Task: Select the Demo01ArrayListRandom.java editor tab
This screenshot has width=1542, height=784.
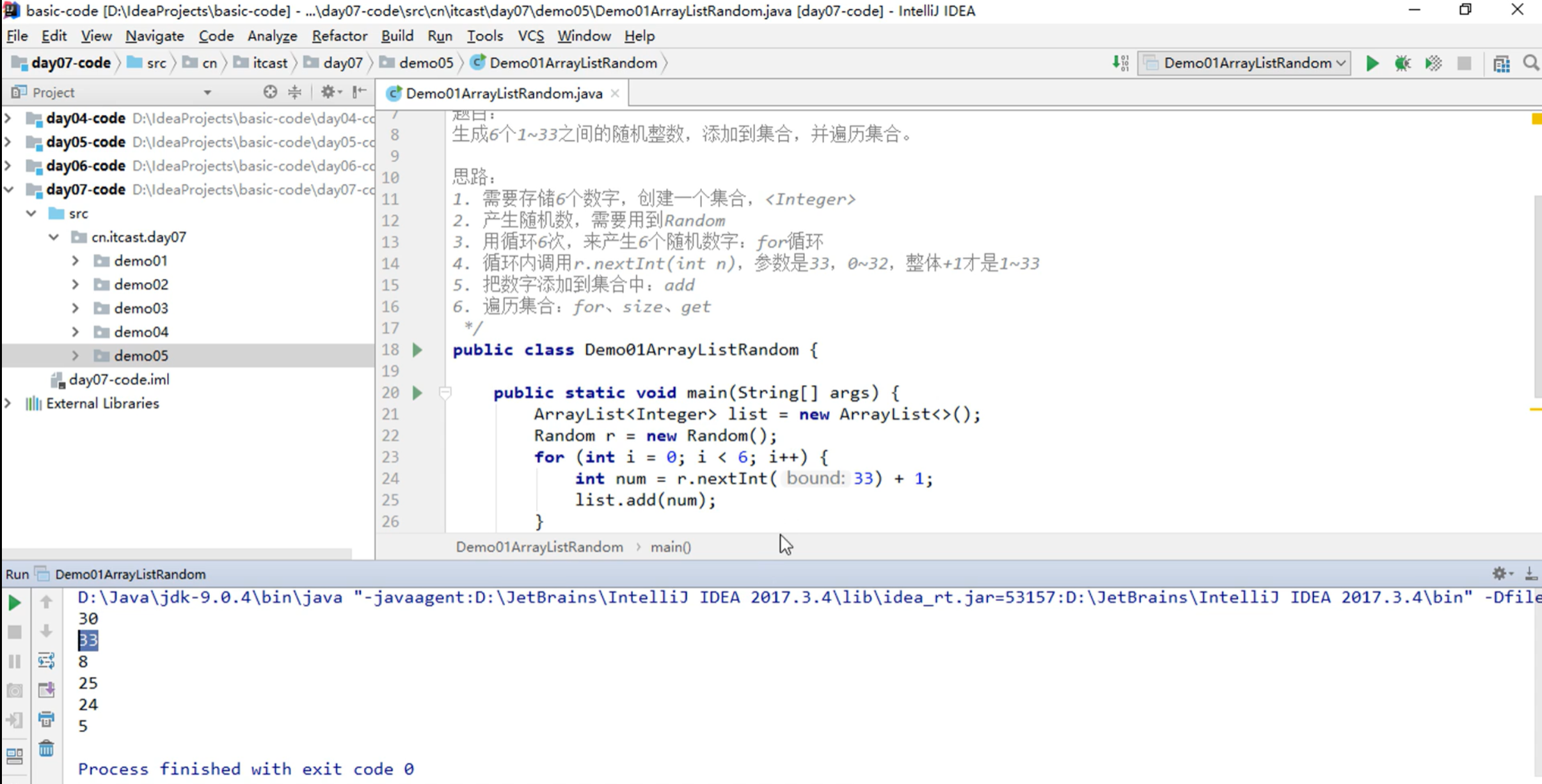Action: point(504,93)
